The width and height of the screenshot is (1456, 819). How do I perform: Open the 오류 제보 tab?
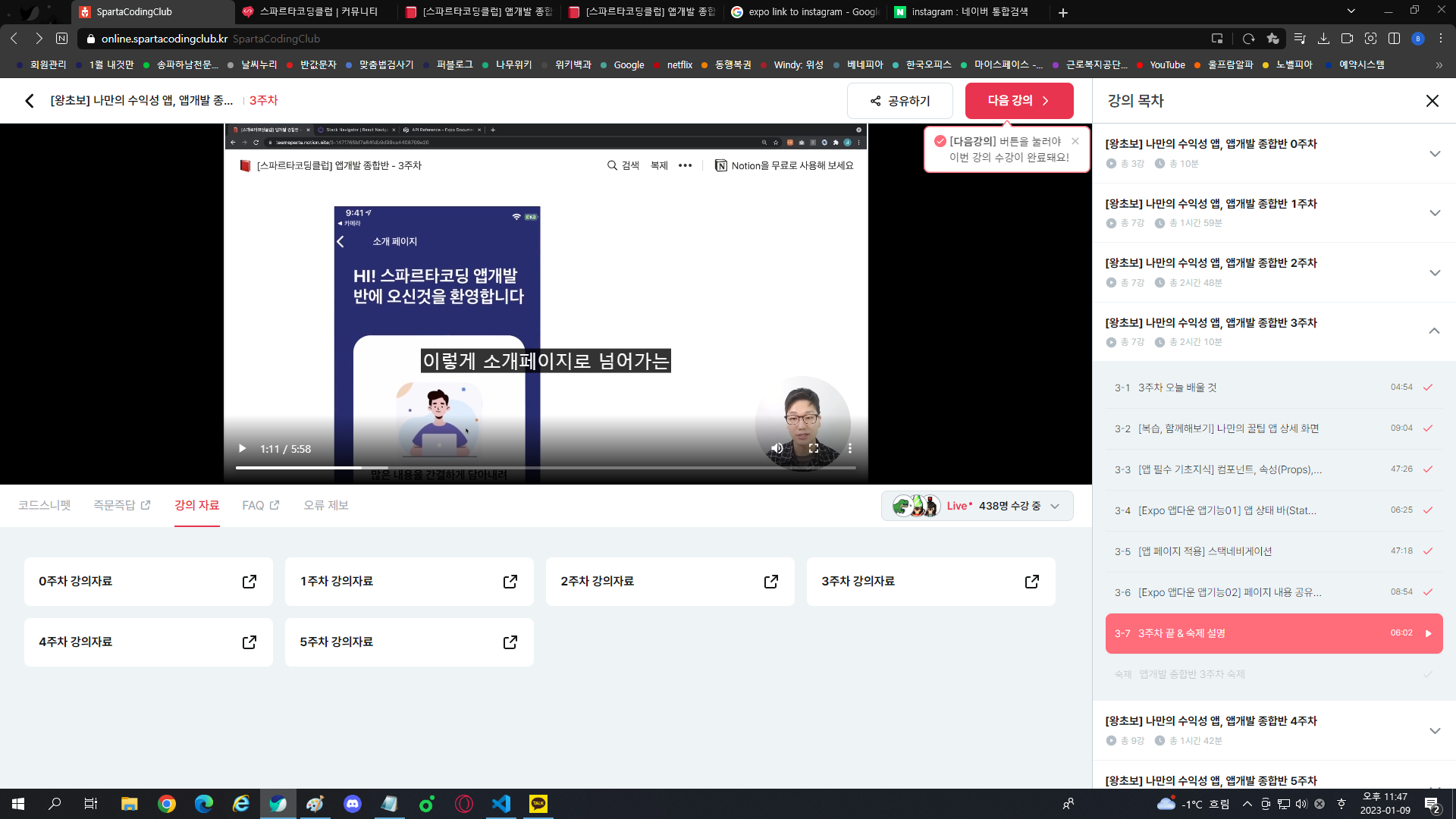point(326,505)
